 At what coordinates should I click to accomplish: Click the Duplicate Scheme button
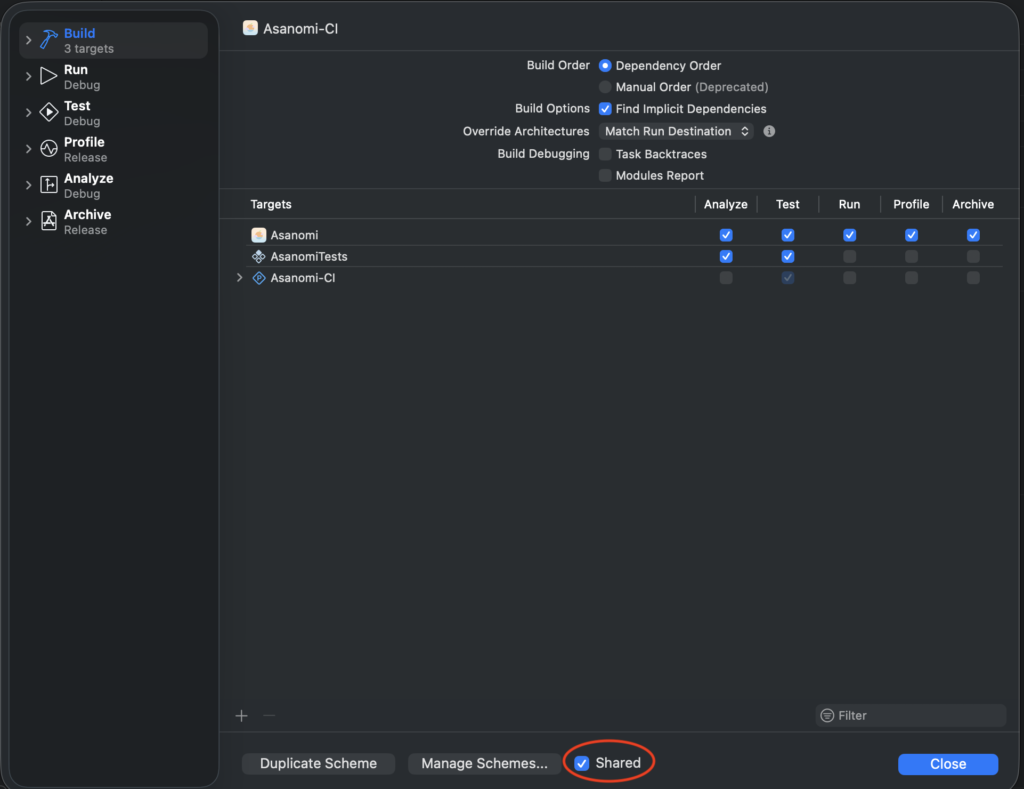tap(318, 763)
